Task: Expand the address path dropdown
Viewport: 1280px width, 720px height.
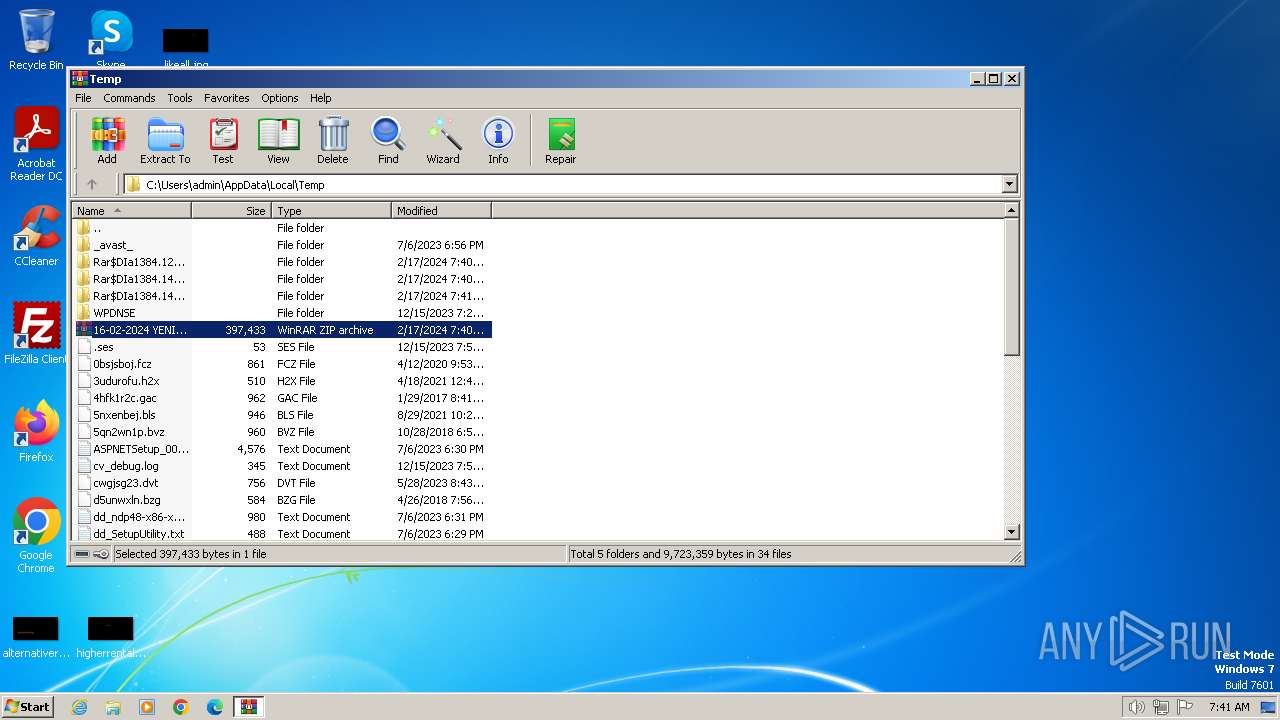Action: [x=1009, y=184]
